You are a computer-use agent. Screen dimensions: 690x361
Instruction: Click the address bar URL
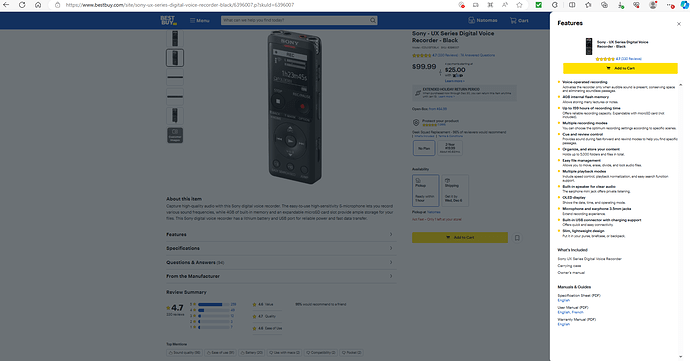click(180, 5)
